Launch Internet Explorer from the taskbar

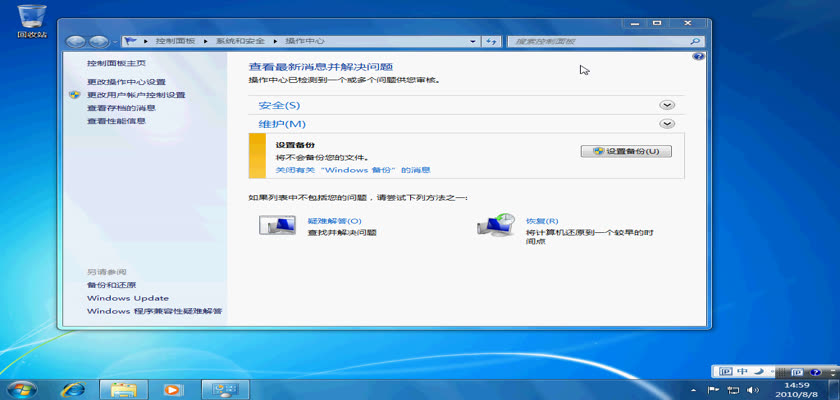[73, 388]
